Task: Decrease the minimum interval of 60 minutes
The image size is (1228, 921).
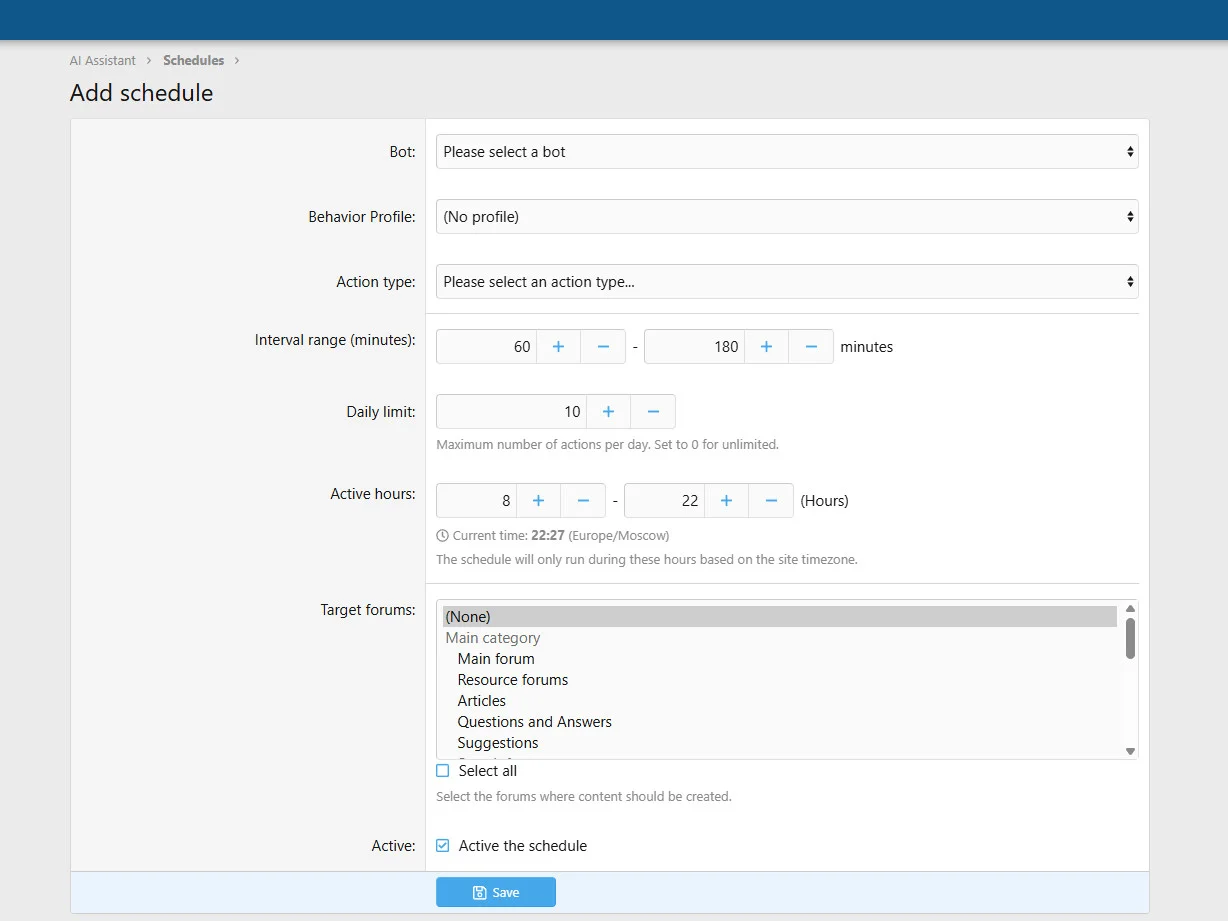Action: 603,346
